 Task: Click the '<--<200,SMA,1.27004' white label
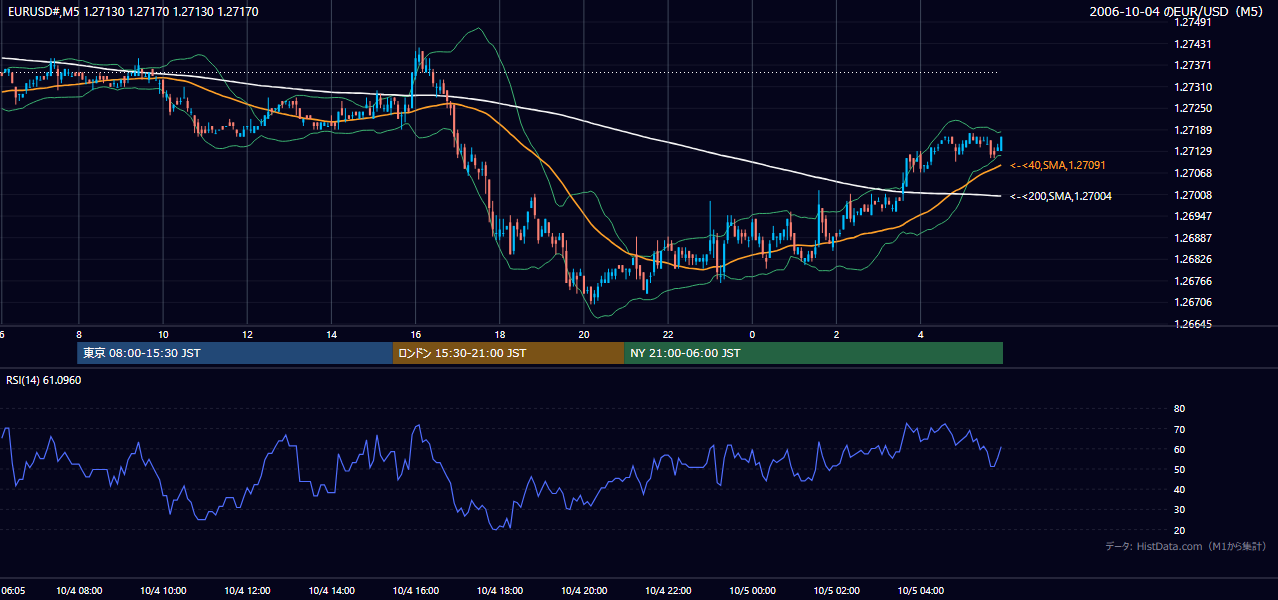[1061, 196]
